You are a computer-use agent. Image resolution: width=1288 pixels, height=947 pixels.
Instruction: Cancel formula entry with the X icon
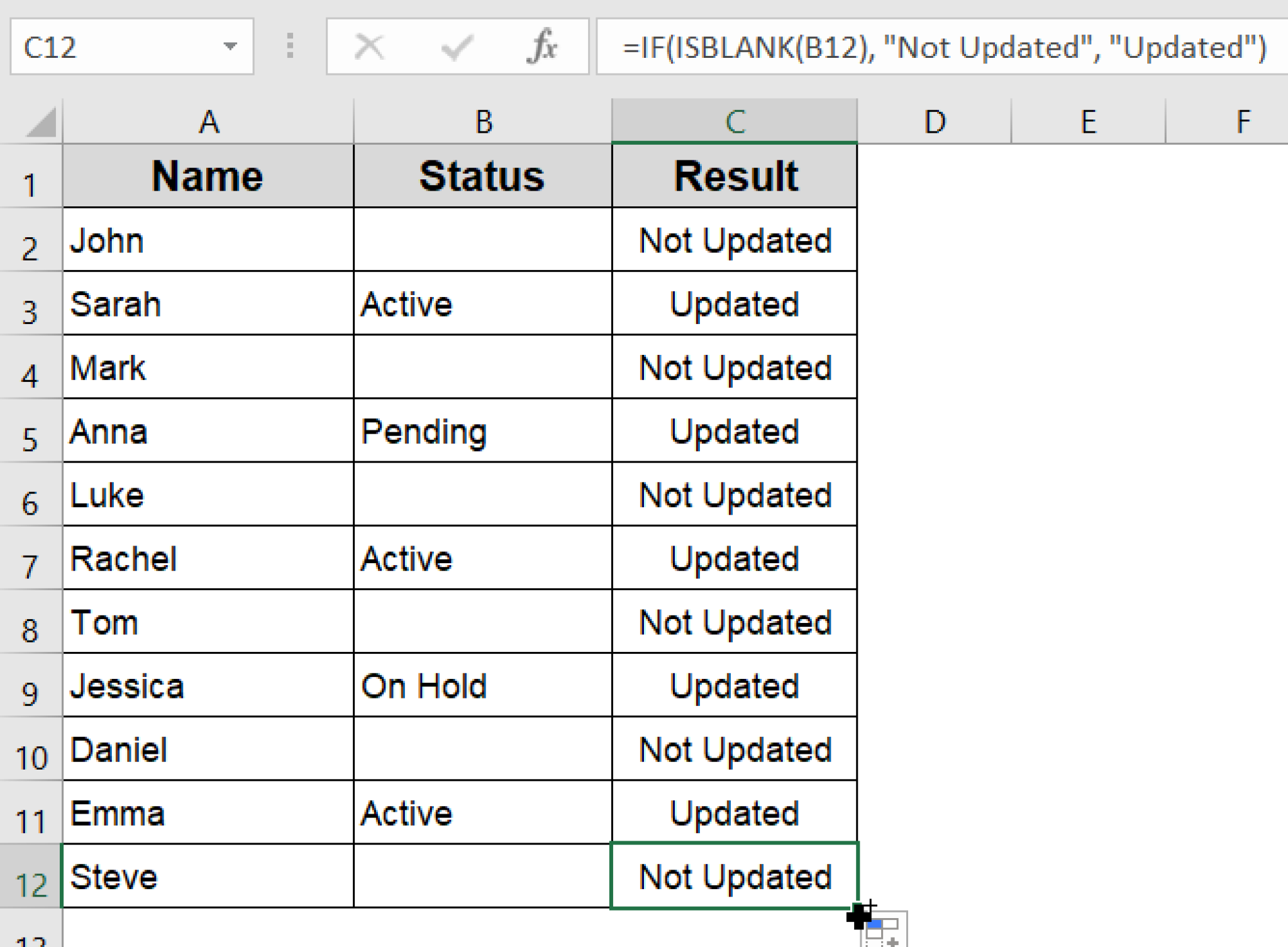(368, 46)
